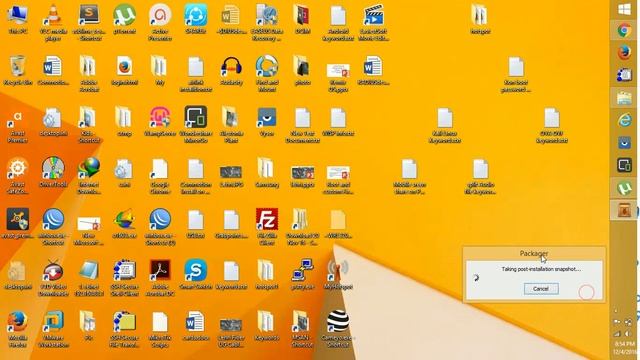
Task: Launch Adobe Acrobat DC from the desktop
Action: click(x=160, y=278)
